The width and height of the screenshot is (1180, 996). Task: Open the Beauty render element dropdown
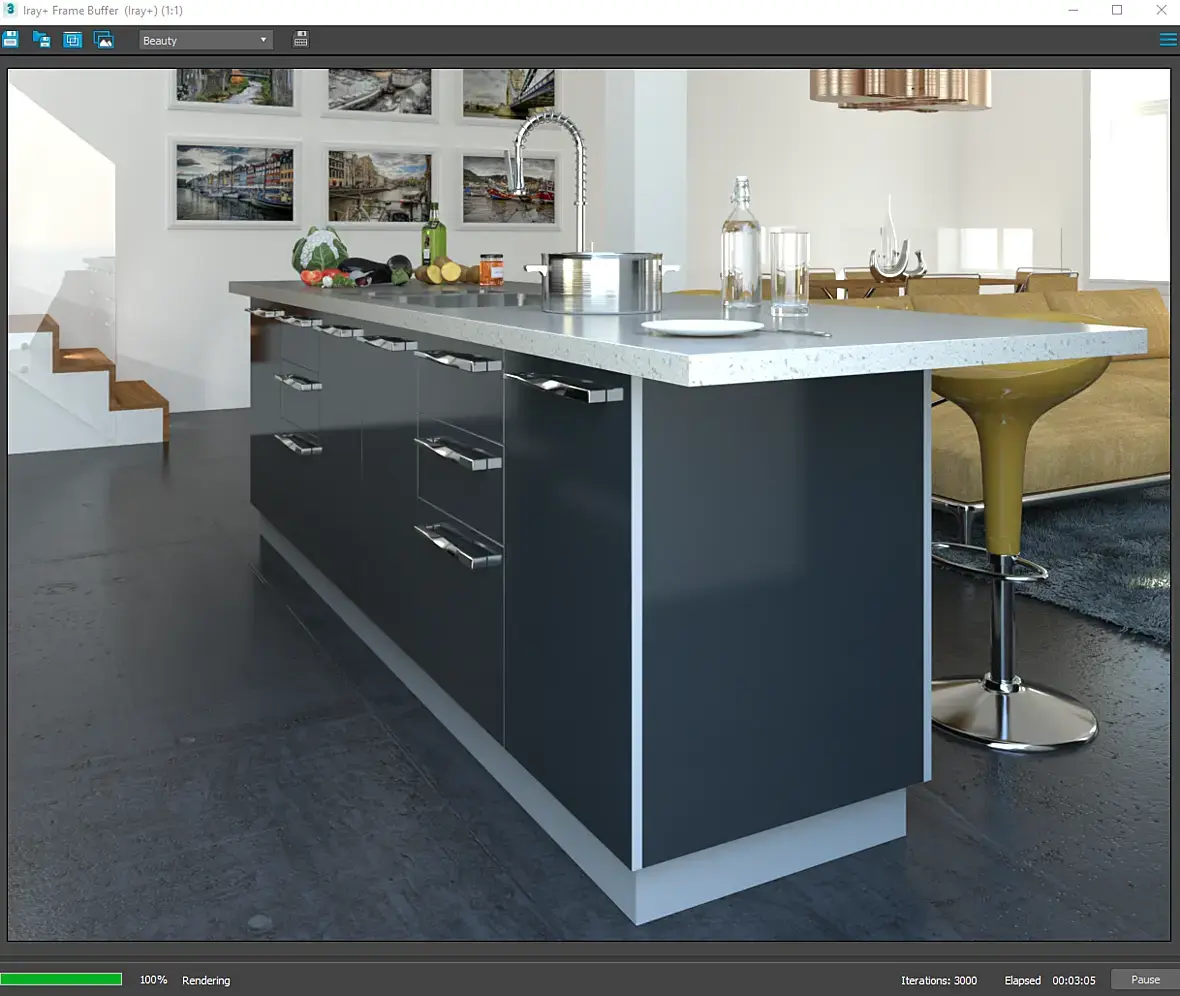point(205,41)
